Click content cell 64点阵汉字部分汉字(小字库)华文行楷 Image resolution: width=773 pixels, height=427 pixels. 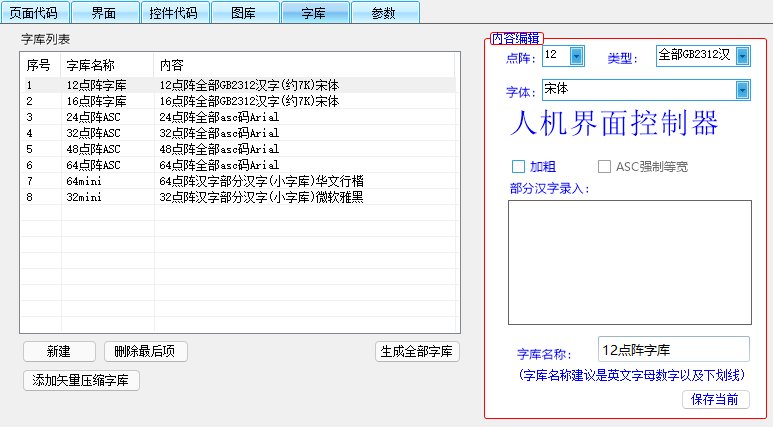coord(261,181)
